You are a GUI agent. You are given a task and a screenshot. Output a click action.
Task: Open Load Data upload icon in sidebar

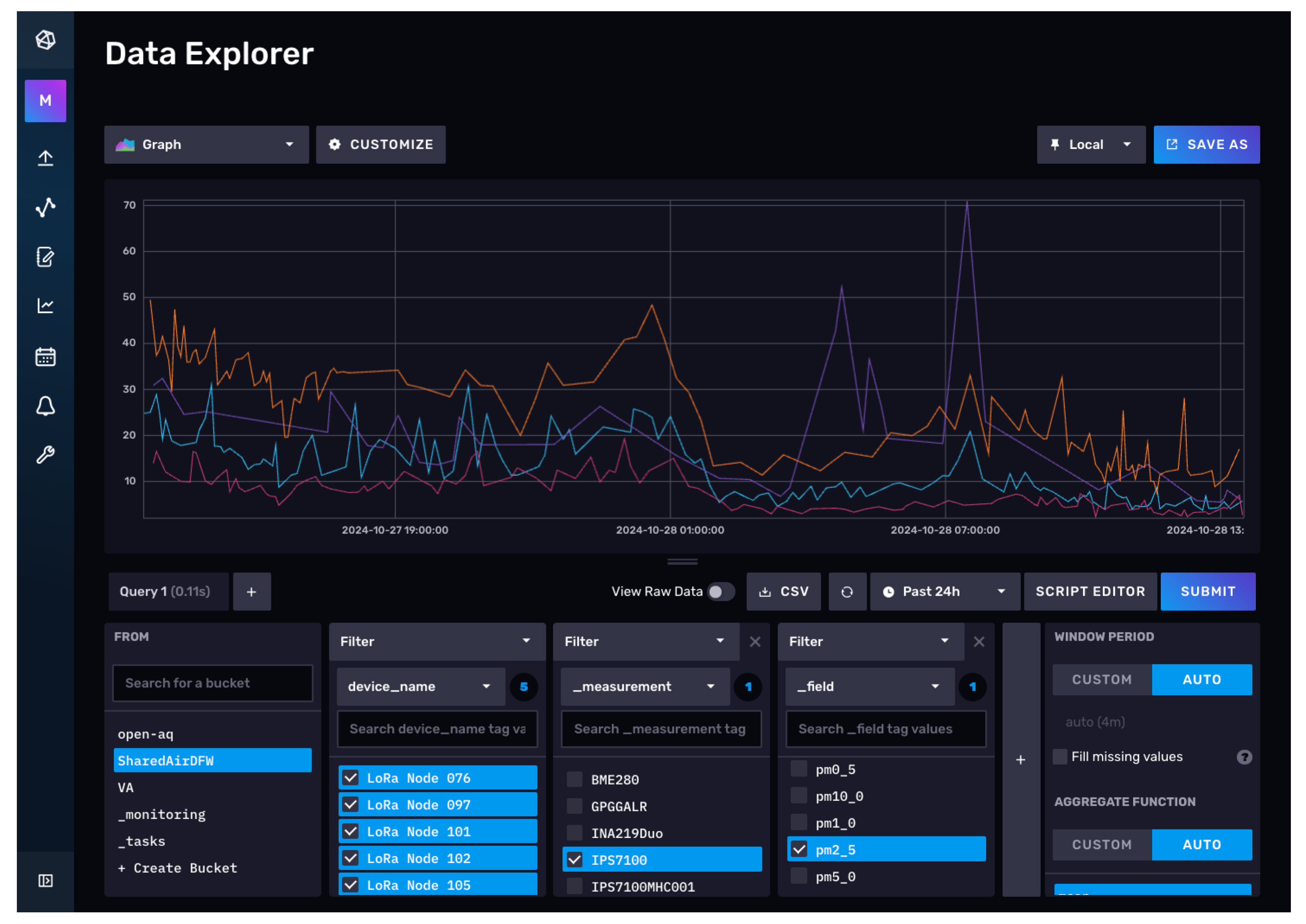pyautogui.click(x=45, y=158)
